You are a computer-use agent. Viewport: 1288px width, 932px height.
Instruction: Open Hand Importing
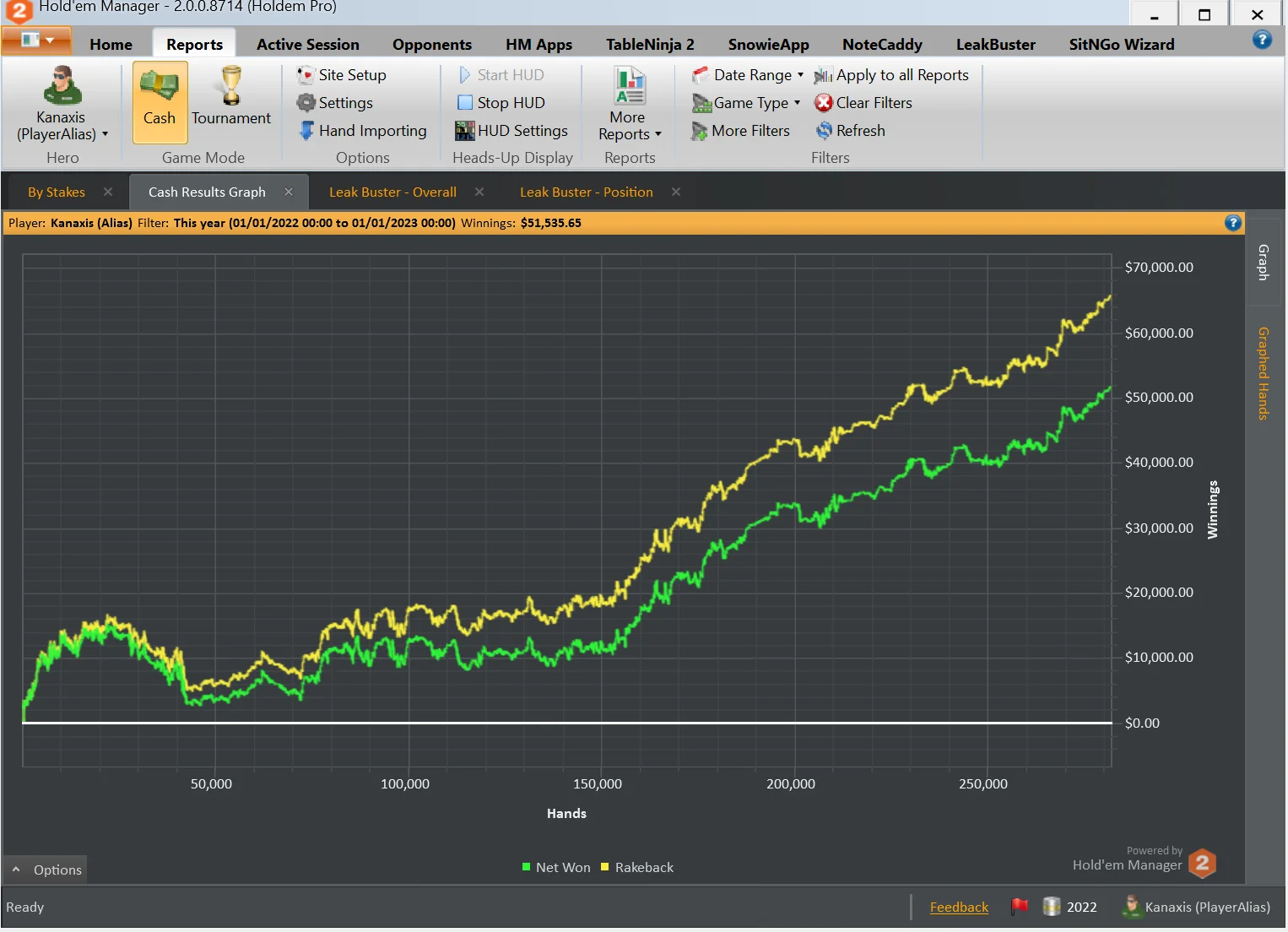363,131
